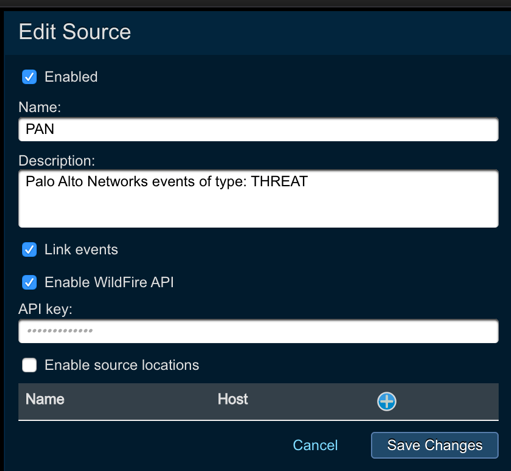Add a new source location row
511x471 pixels.
pyautogui.click(x=386, y=401)
